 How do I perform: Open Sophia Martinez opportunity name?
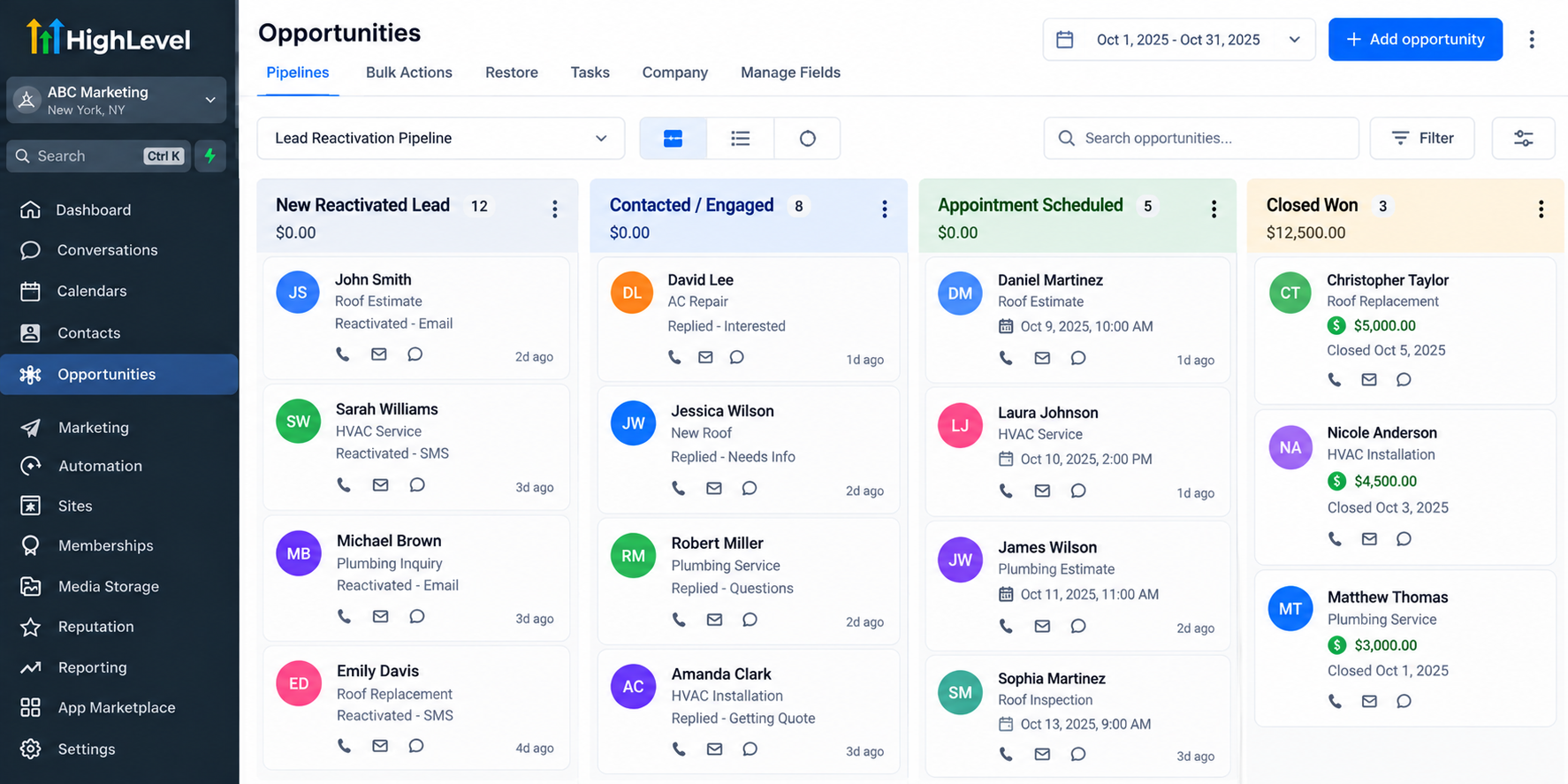pos(1052,678)
